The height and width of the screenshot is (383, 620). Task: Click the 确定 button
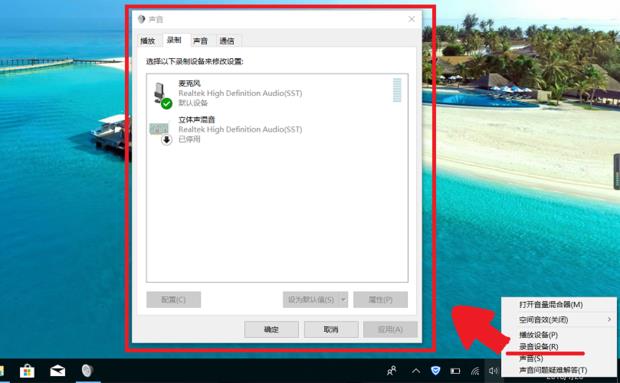point(271,329)
